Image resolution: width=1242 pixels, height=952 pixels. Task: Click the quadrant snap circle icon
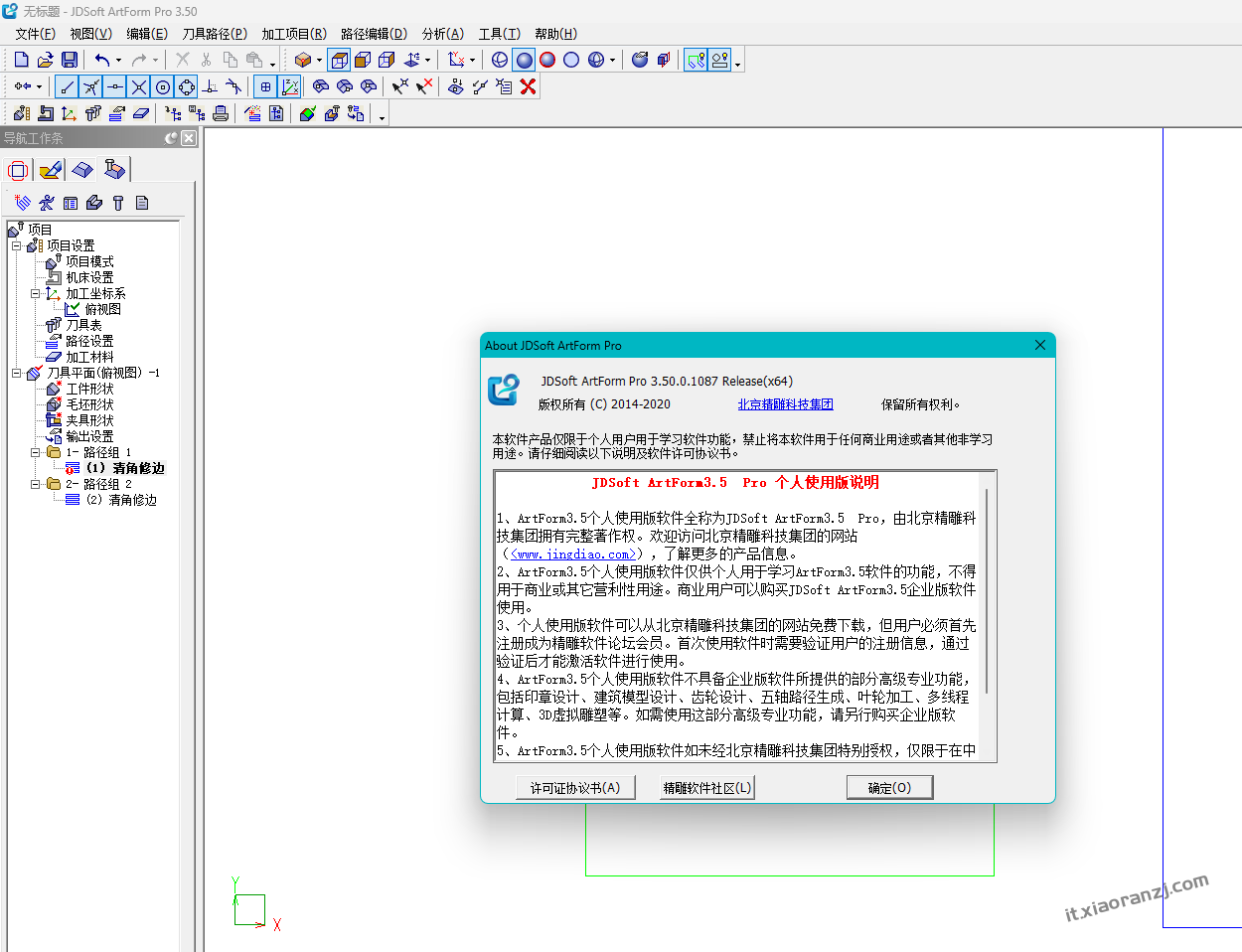[x=187, y=86]
